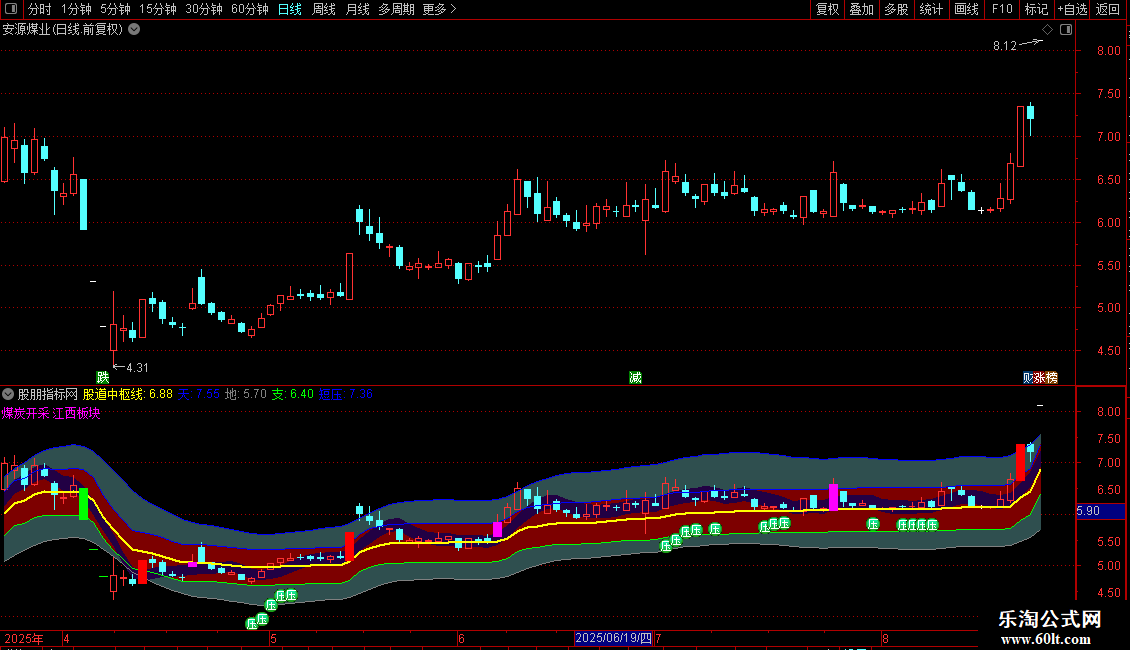Select the 日线 daily period

(290, 9)
